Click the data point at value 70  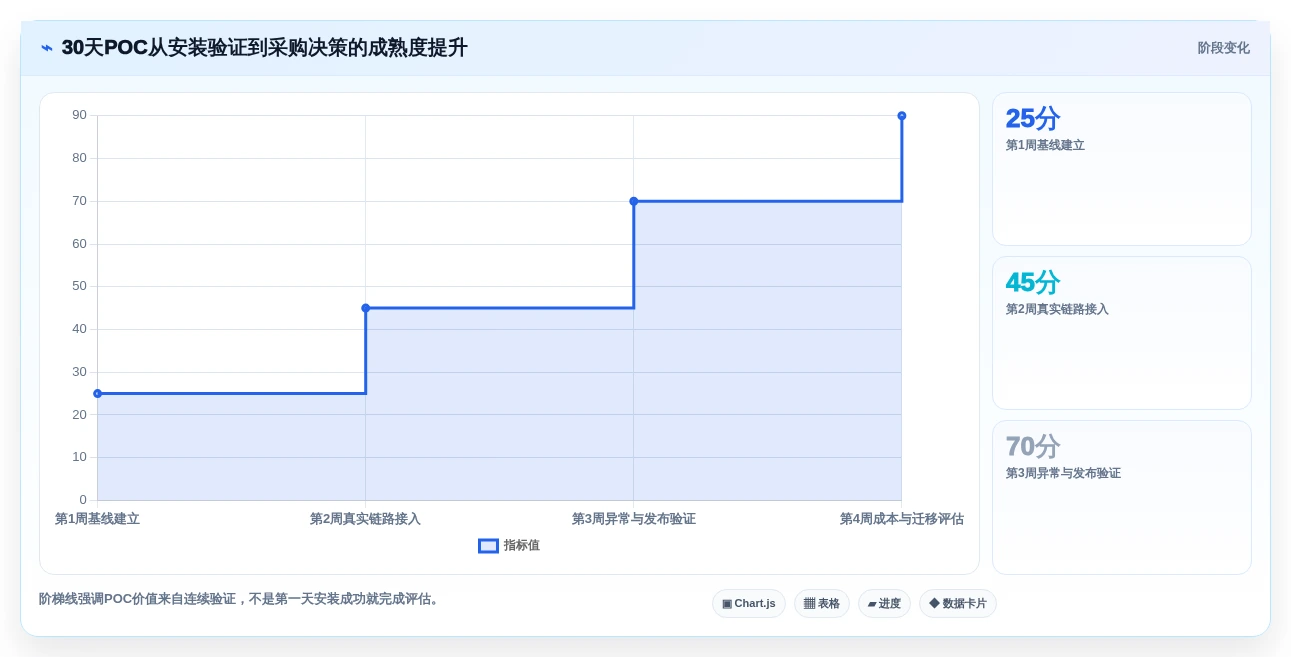[634, 201]
